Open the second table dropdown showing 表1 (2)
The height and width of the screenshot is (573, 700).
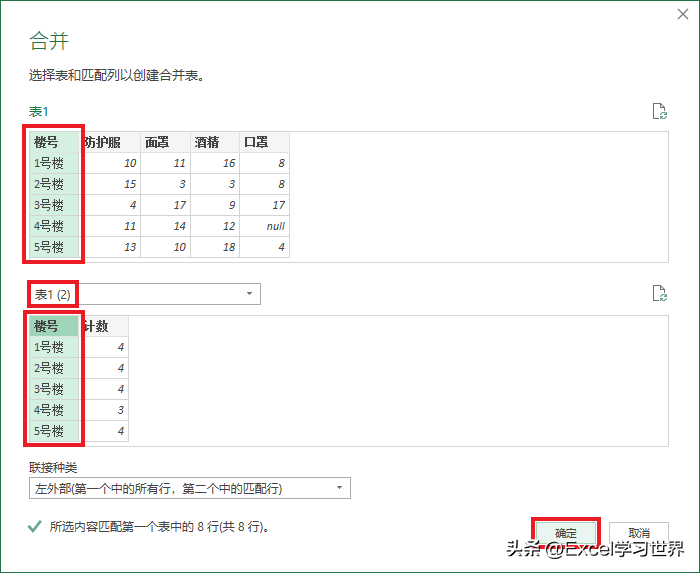click(x=145, y=294)
